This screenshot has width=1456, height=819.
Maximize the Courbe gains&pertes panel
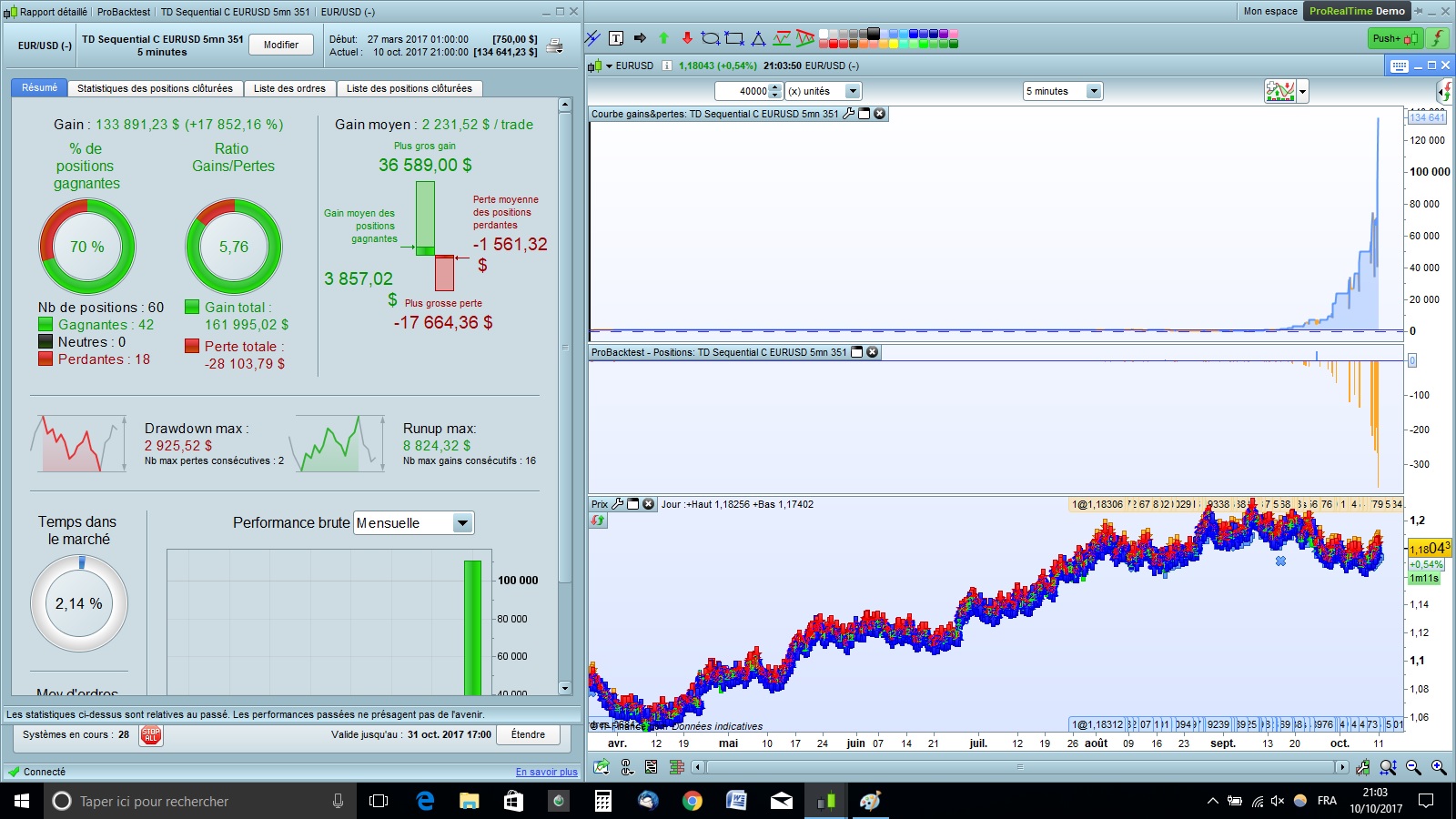pos(864,114)
